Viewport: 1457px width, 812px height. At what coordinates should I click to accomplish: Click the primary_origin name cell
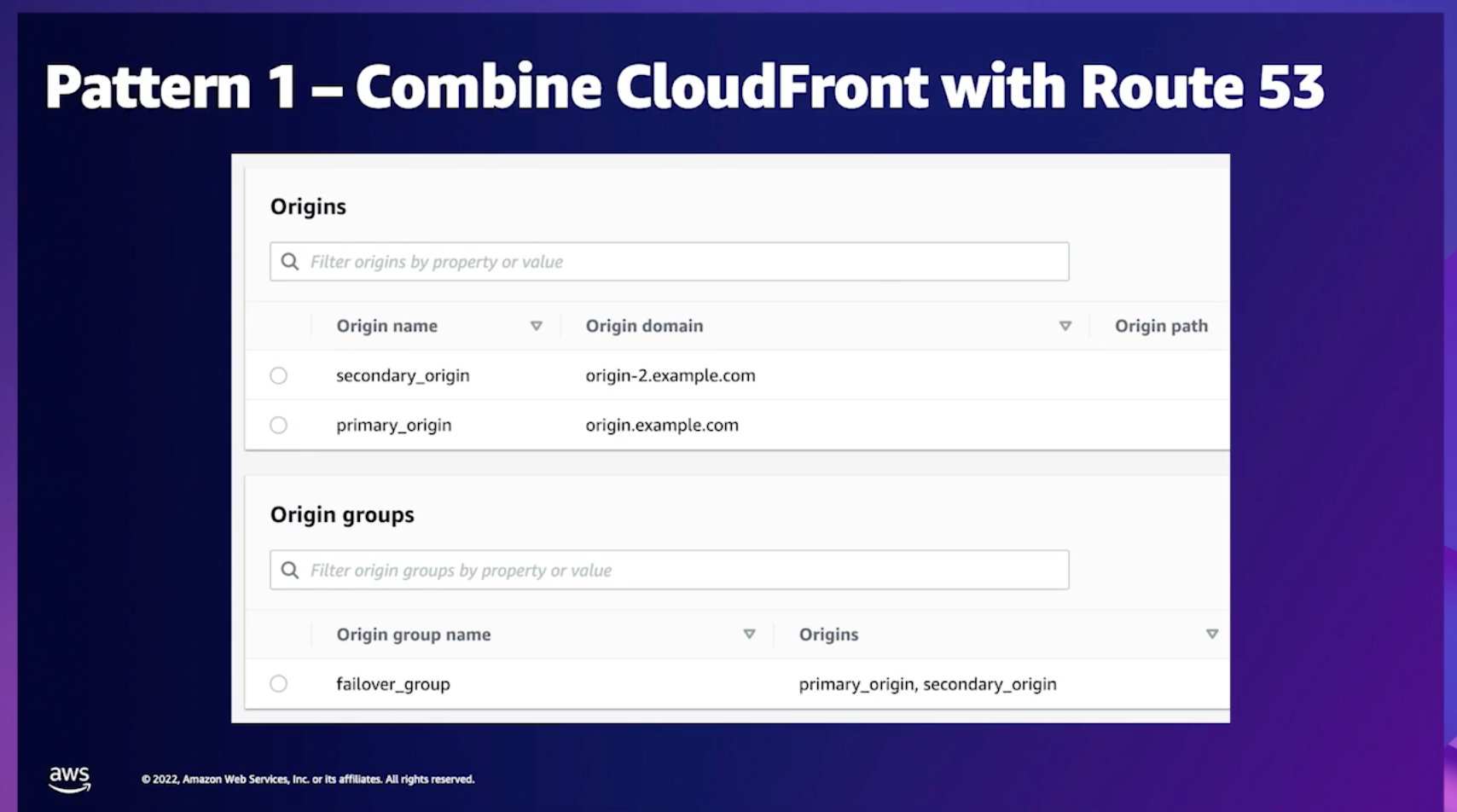click(x=393, y=425)
